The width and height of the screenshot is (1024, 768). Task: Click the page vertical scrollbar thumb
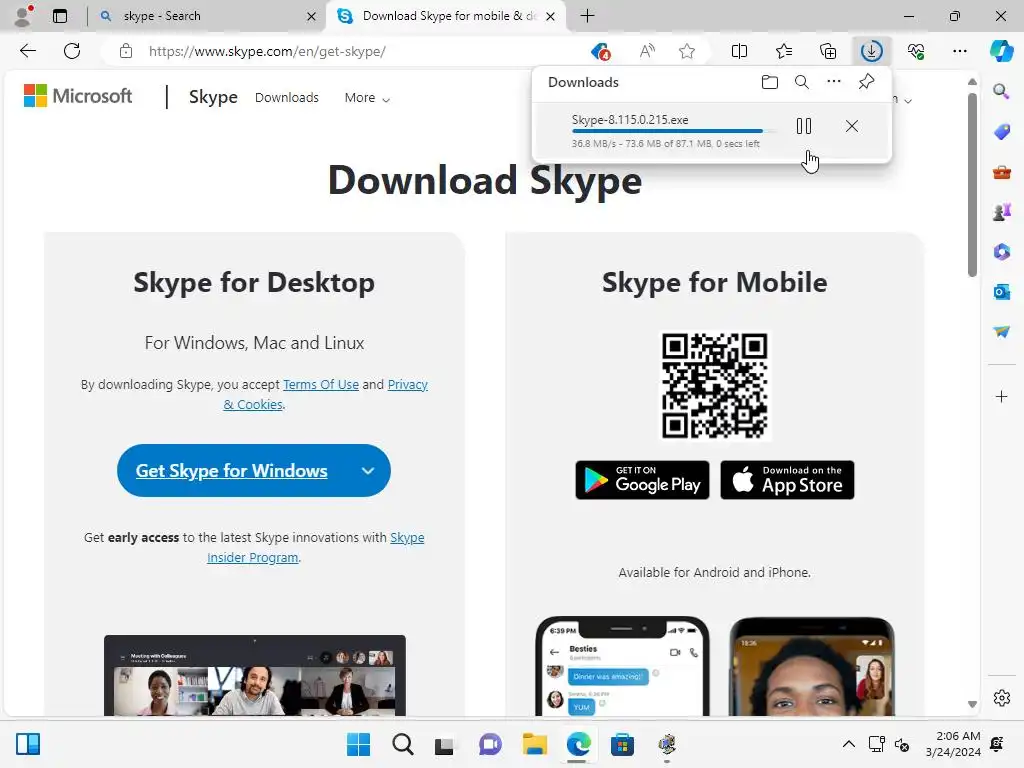click(x=972, y=184)
